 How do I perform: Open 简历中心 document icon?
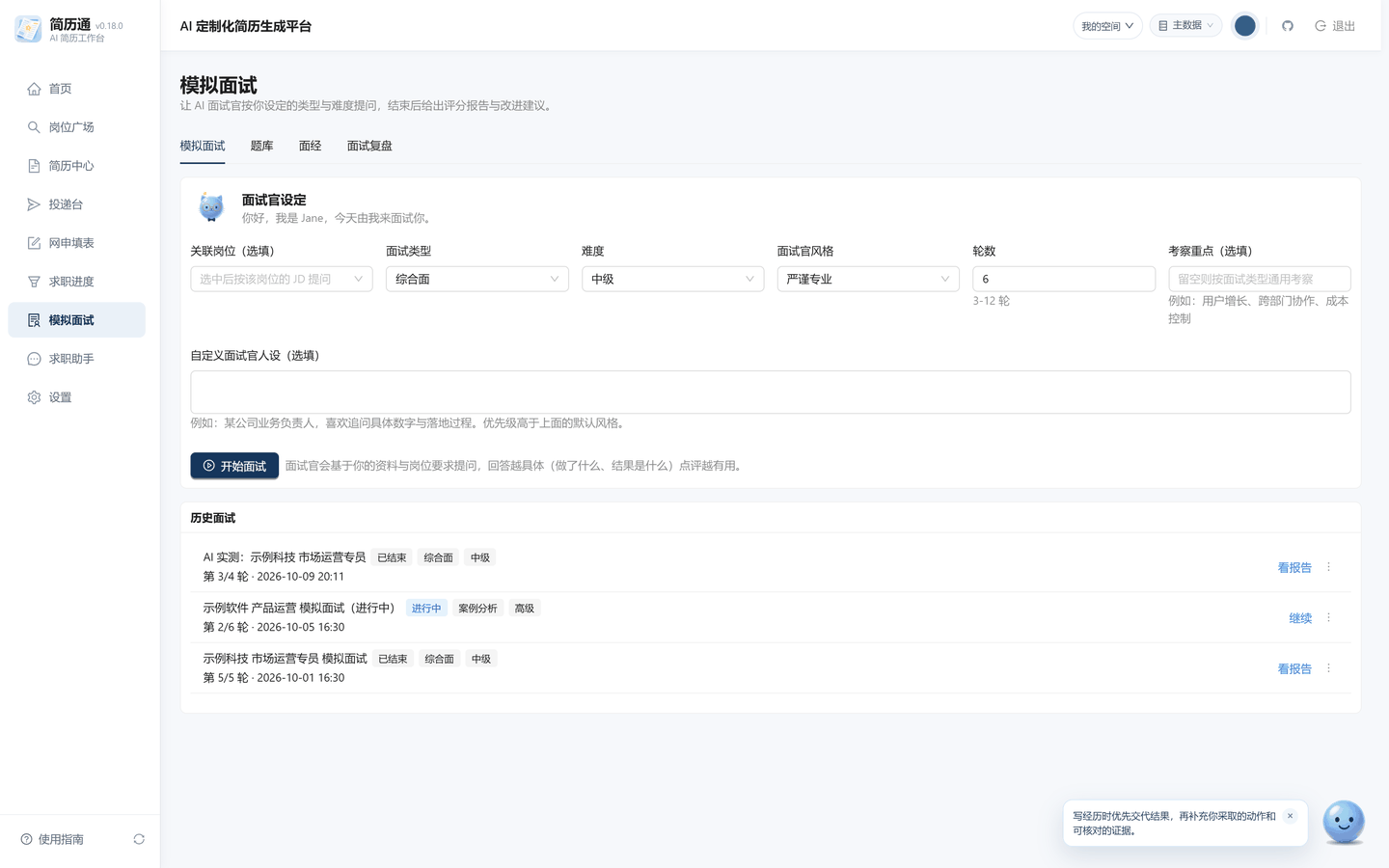point(34,166)
